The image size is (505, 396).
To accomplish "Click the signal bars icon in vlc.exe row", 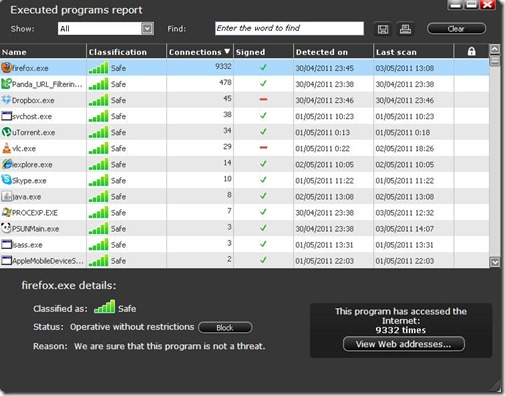I will click(x=98, y=148).
